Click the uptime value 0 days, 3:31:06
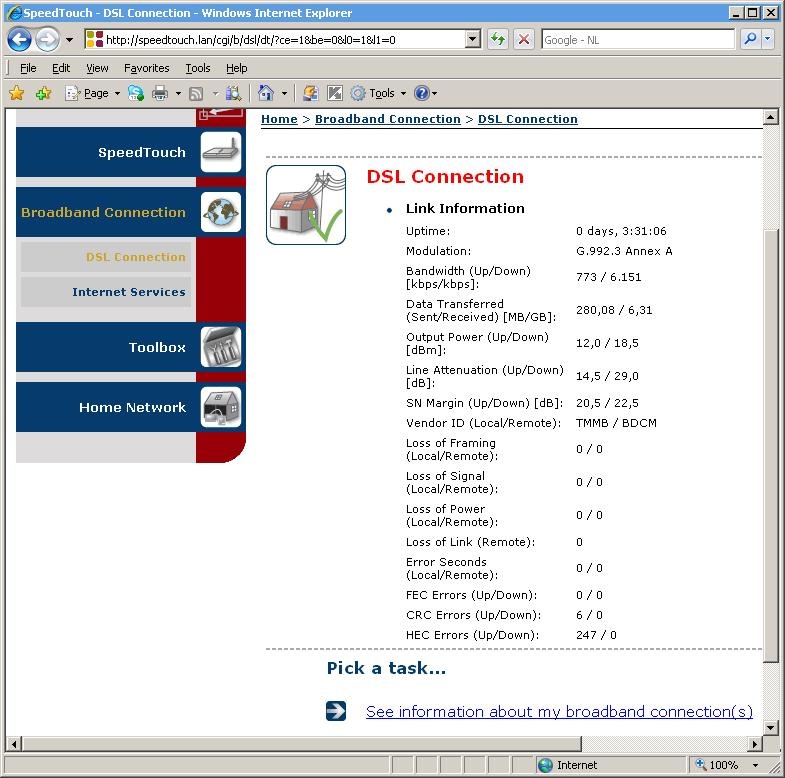 [x=621, y=231]
